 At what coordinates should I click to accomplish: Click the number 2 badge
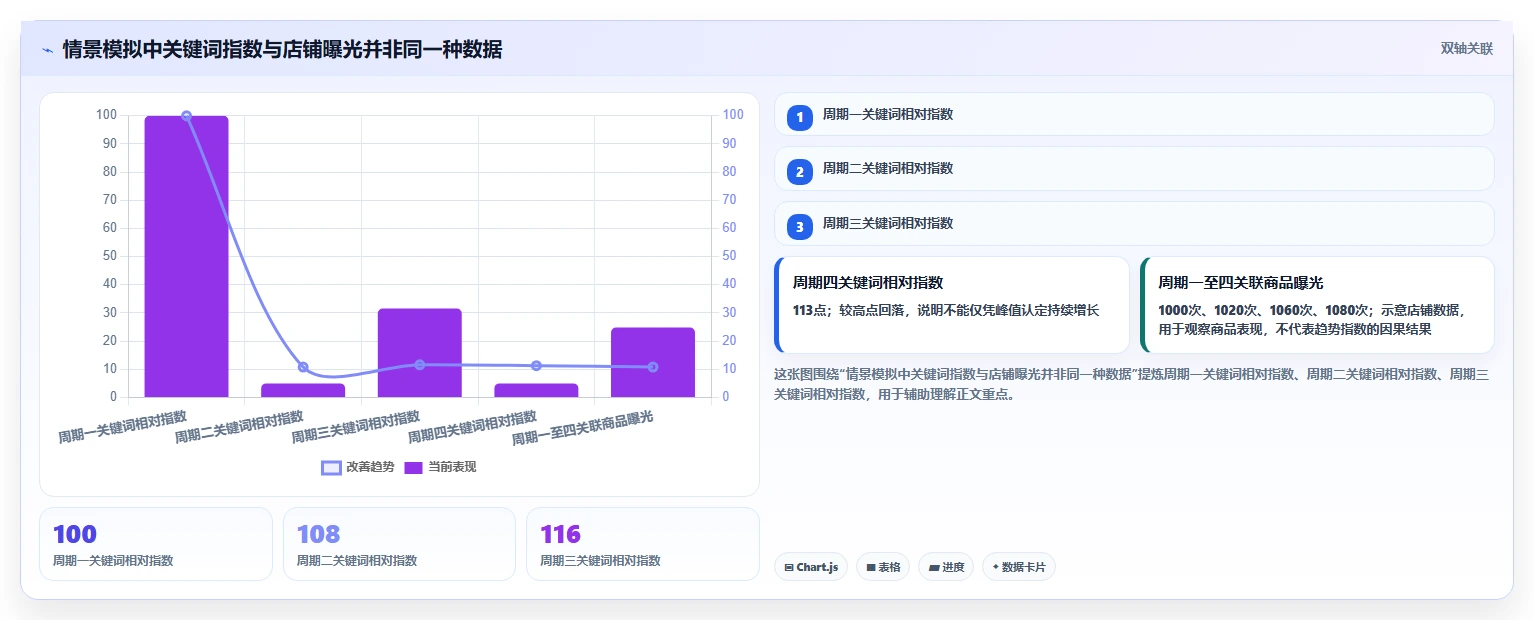click(800, 172)
